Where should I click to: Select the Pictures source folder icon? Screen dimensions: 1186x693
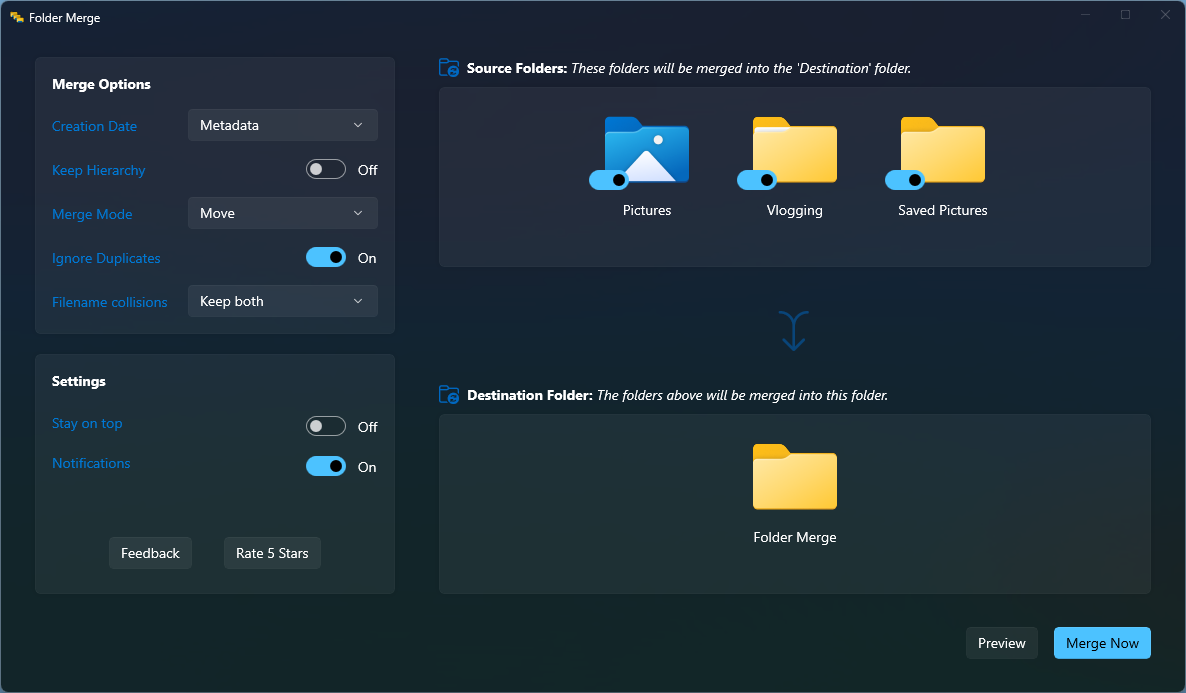coord(646,152)
